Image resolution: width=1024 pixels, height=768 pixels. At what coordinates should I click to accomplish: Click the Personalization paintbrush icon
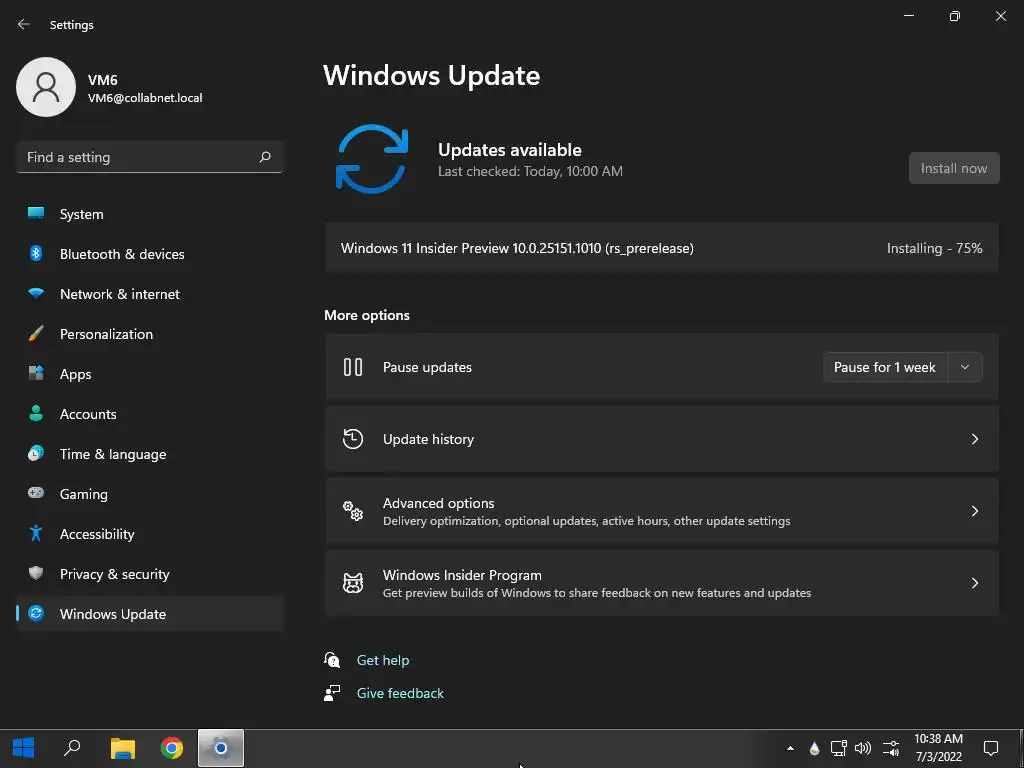pyautogui.click(x=36, y=334)
